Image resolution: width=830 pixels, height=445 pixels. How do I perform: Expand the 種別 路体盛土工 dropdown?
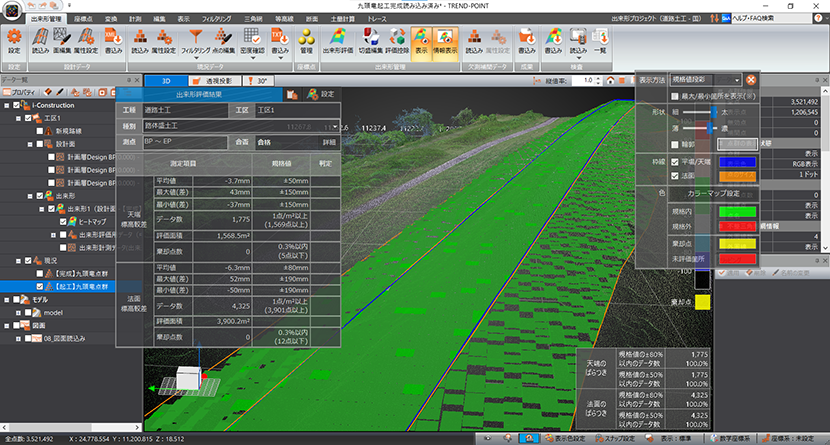[x=240, y=126]
